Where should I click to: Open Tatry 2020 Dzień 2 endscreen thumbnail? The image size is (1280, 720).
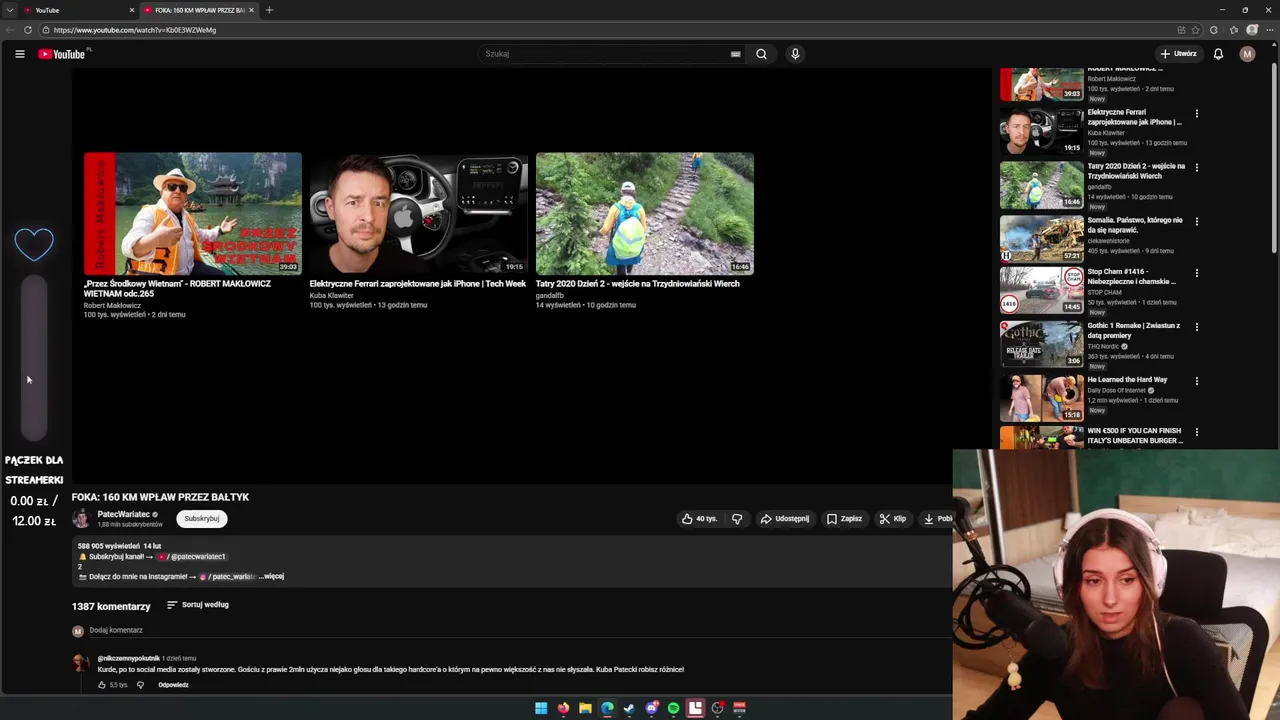click(x=644, y=213)
